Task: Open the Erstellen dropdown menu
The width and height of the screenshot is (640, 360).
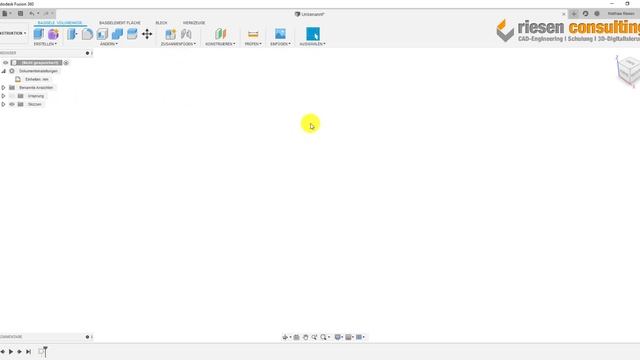Action: (45, 44)
